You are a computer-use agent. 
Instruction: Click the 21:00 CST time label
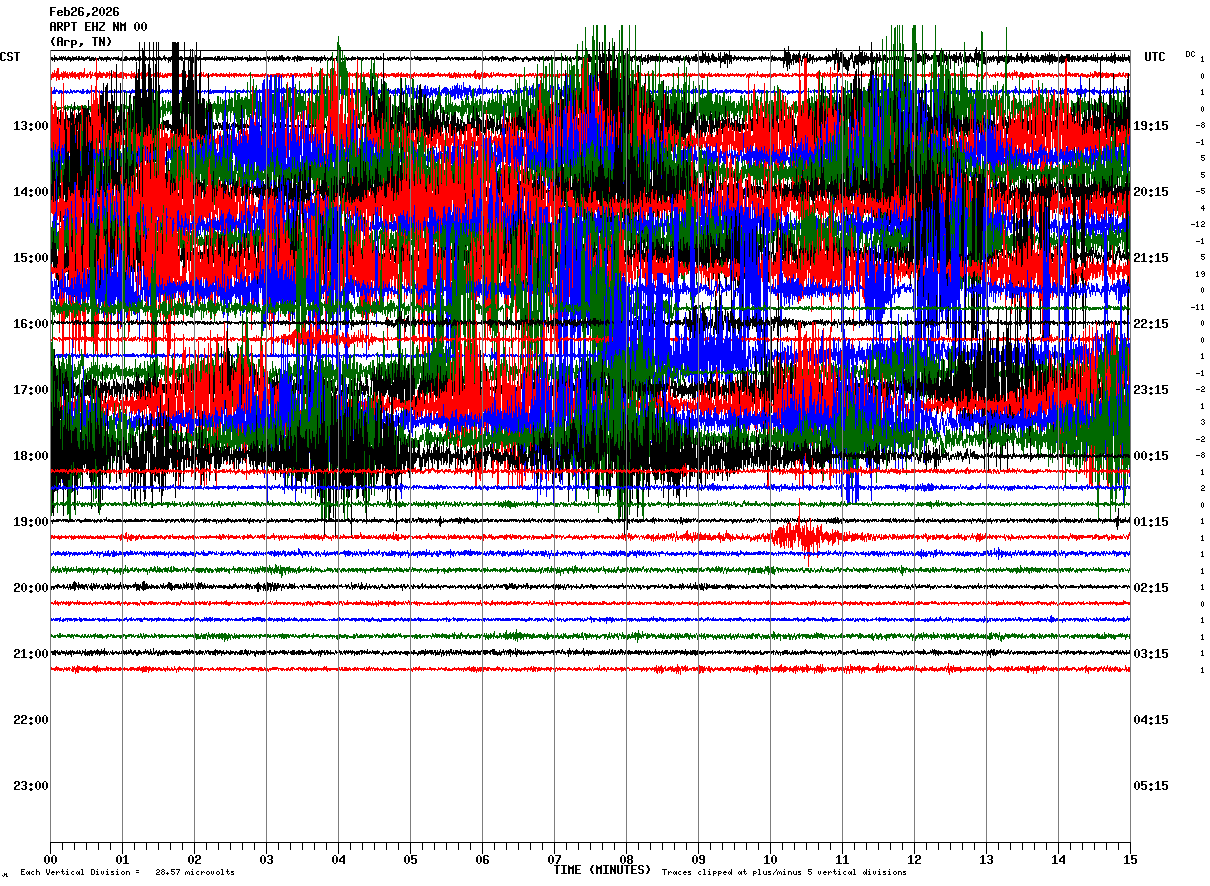[x=31, y=654]
